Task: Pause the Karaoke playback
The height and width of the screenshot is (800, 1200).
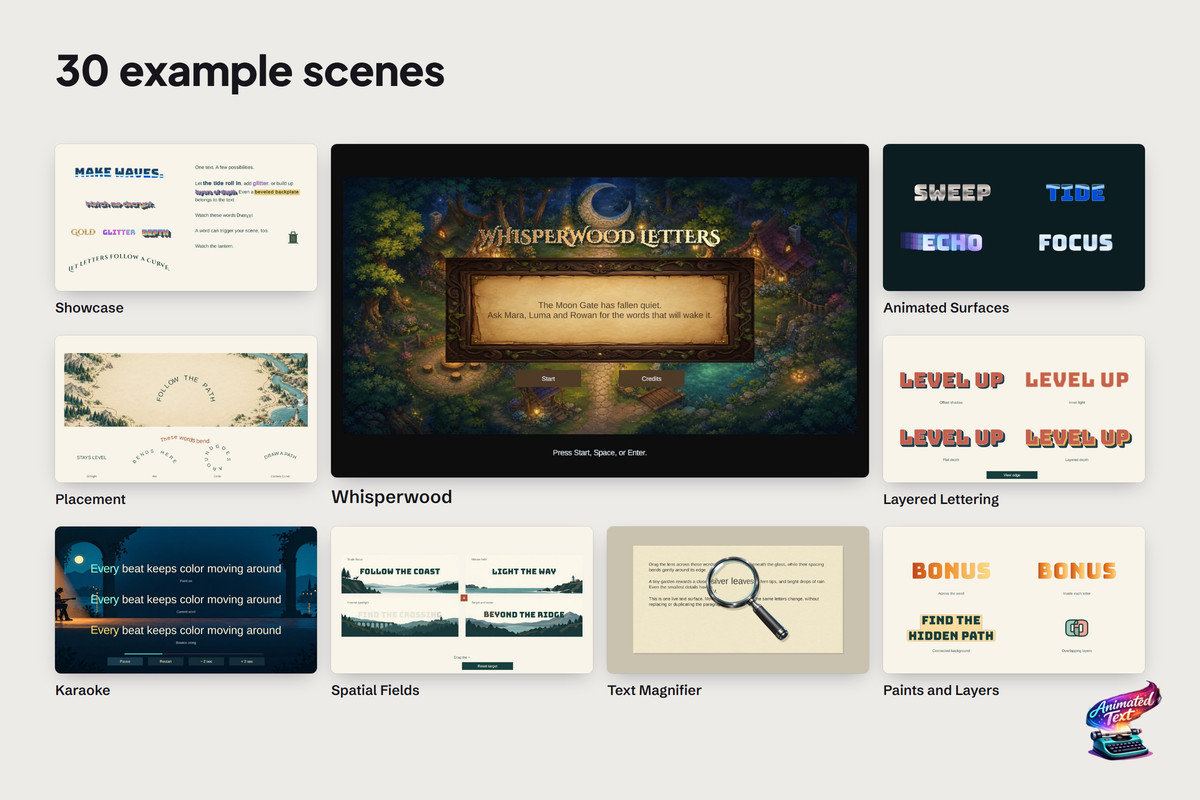Action: [125, 661]
